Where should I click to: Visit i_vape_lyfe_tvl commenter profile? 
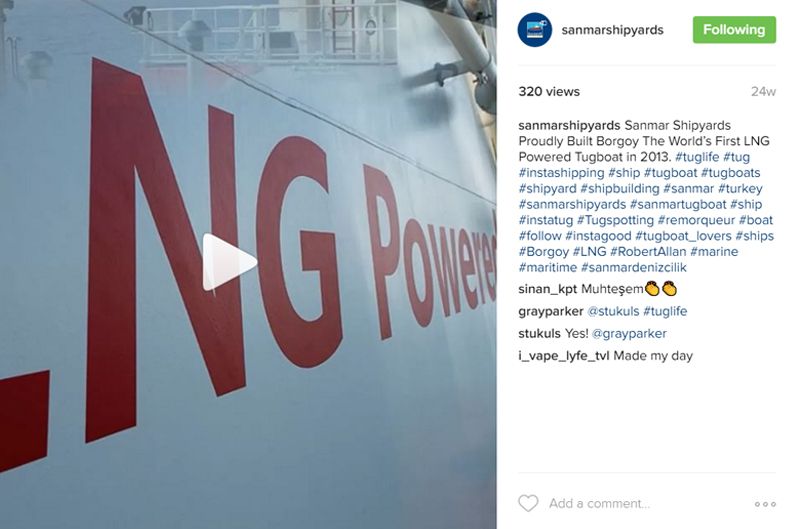(564, 356)
